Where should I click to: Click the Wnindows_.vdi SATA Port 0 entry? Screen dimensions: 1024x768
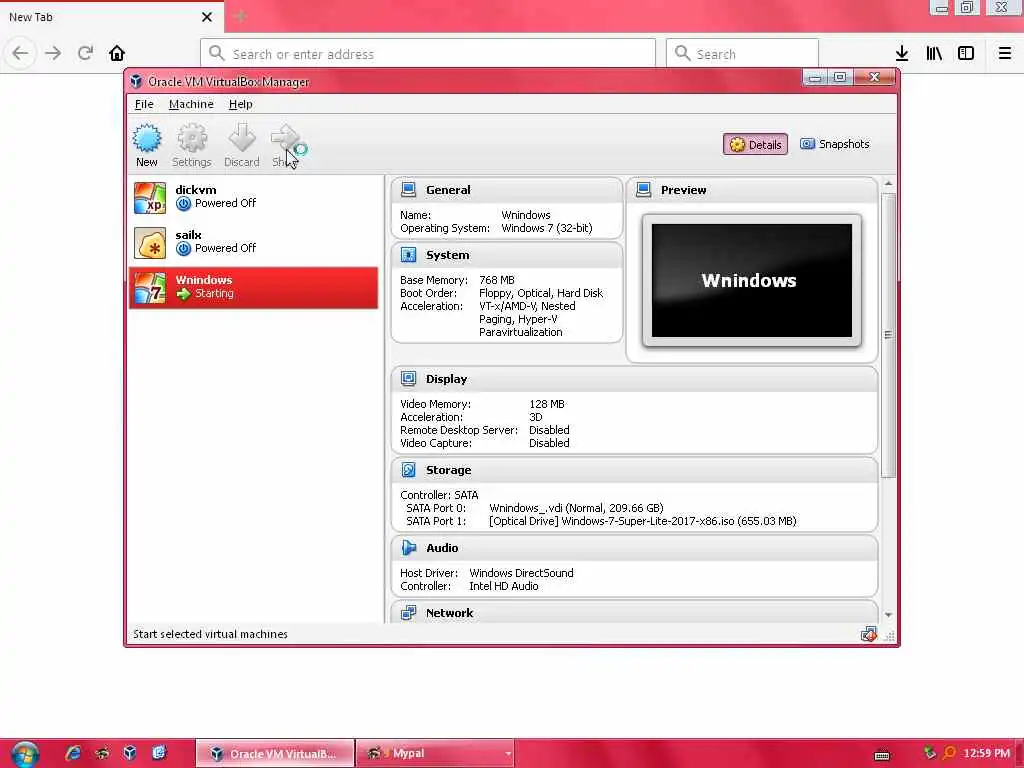576,508
